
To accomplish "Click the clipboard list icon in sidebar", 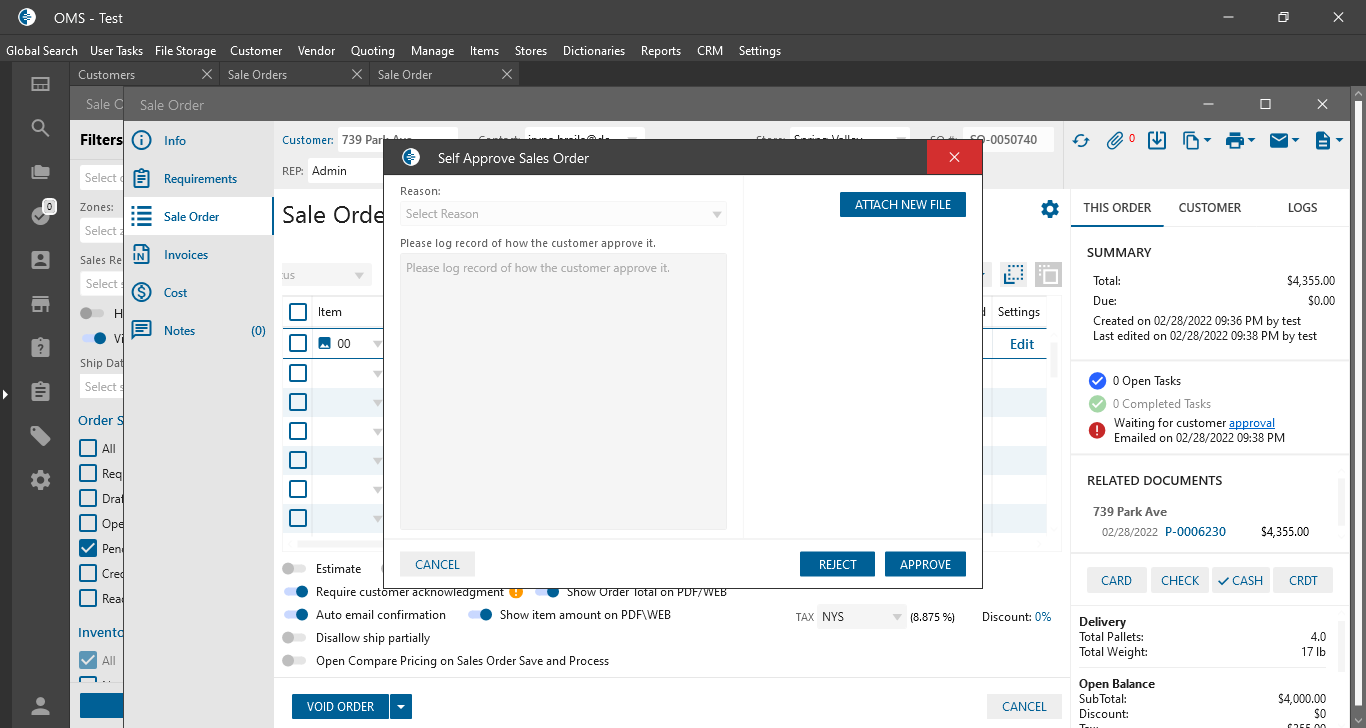I will [40, 391].
